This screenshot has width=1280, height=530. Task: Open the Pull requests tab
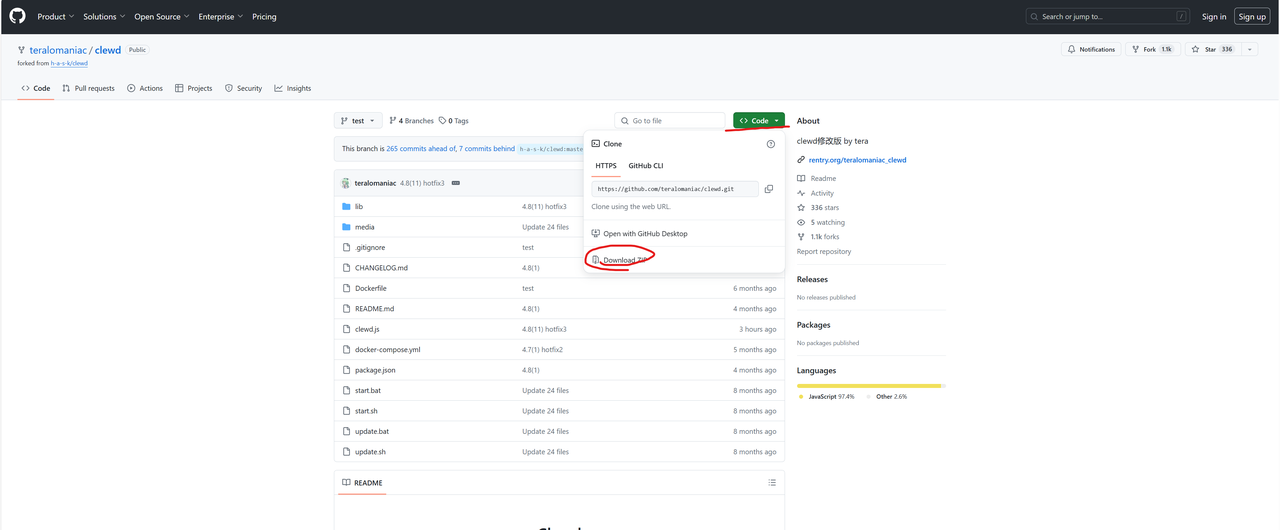88,88
